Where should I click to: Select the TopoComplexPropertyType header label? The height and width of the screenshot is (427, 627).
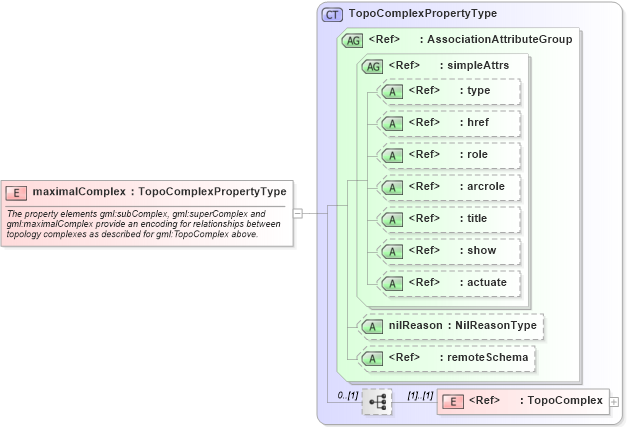click(423, 14)
